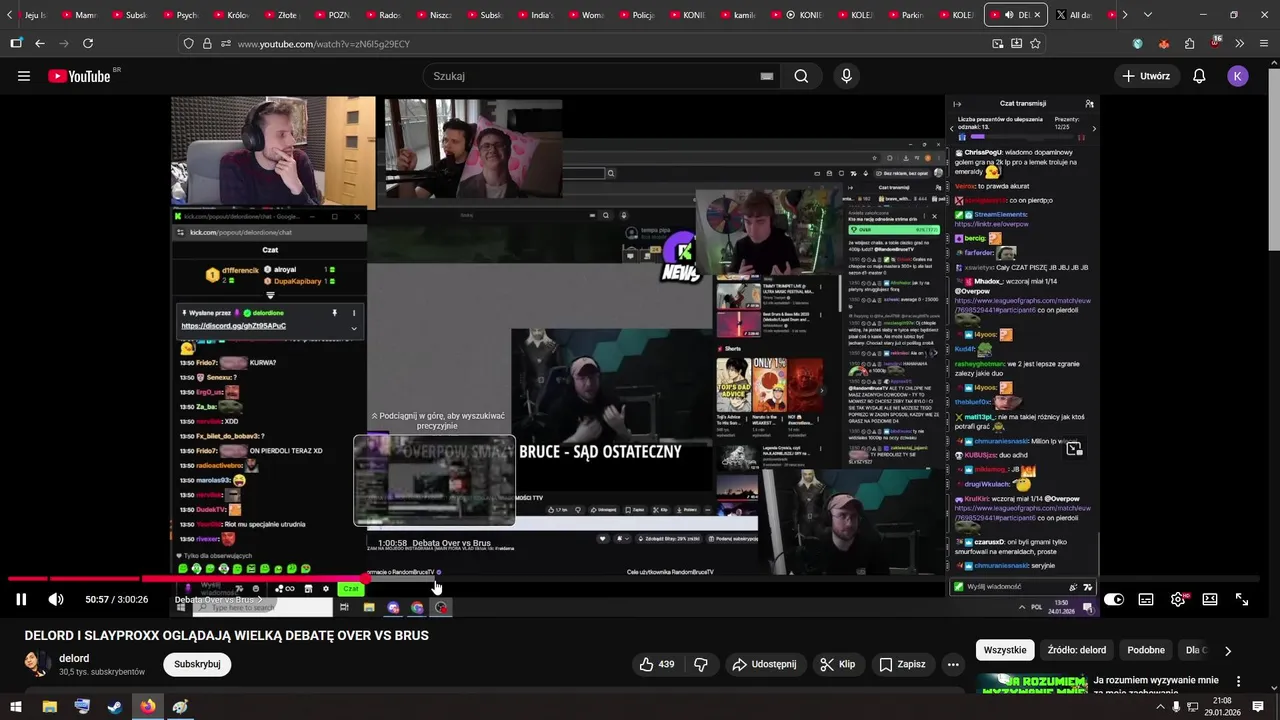
Task: Open the teal globe extension icon
Action: (x=1138, y=44)
